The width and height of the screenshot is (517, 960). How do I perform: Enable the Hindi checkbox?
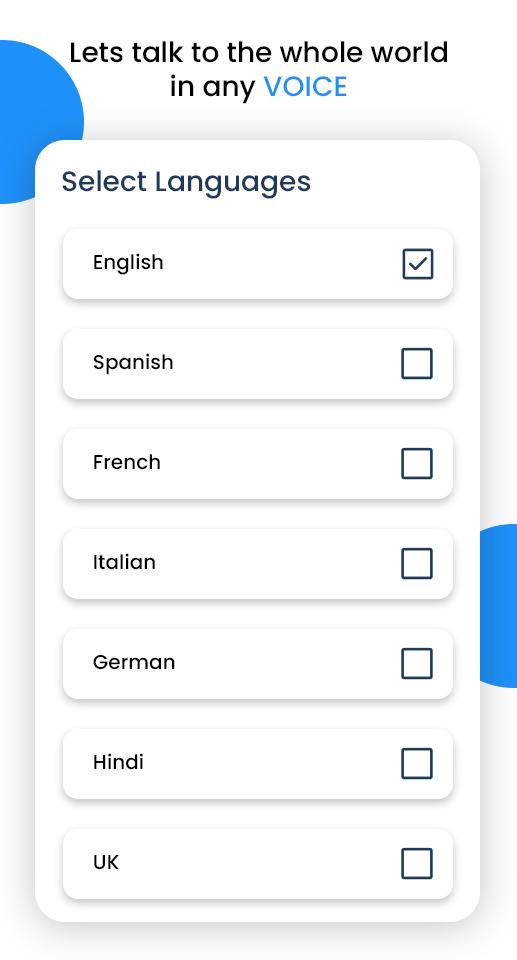[417, 763]
